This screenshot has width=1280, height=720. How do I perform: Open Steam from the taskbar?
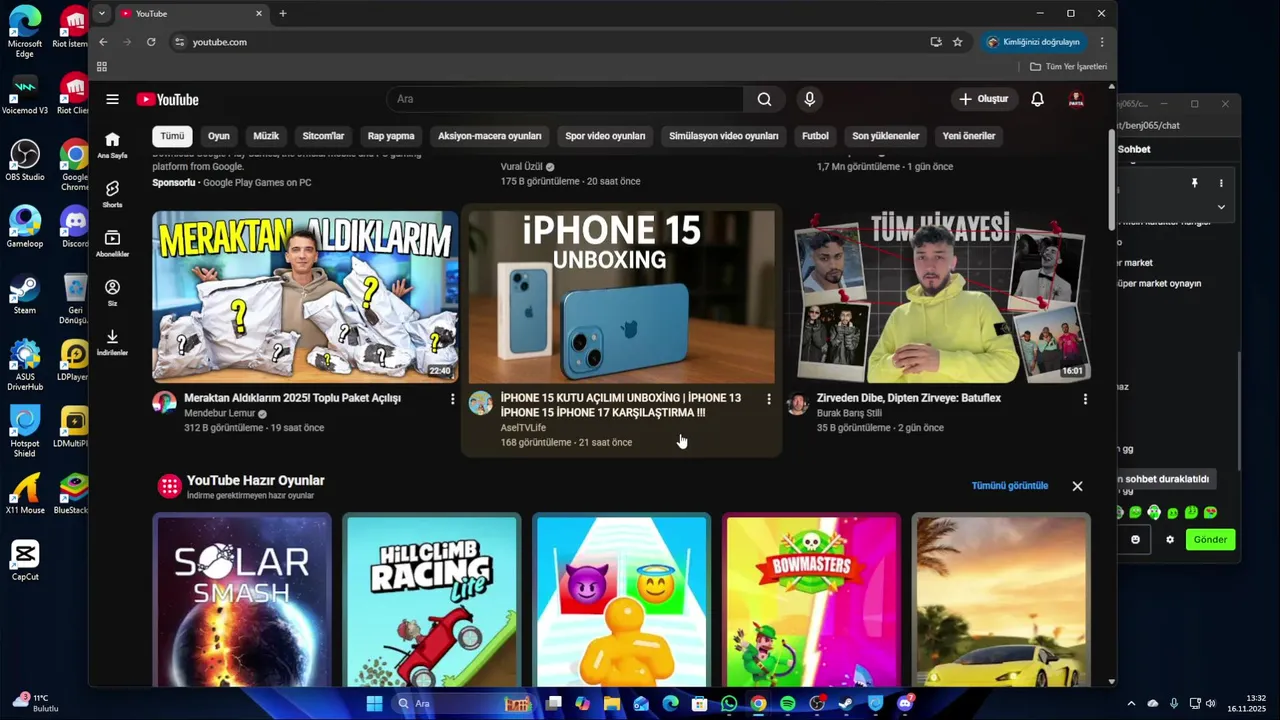coord(846,704)
